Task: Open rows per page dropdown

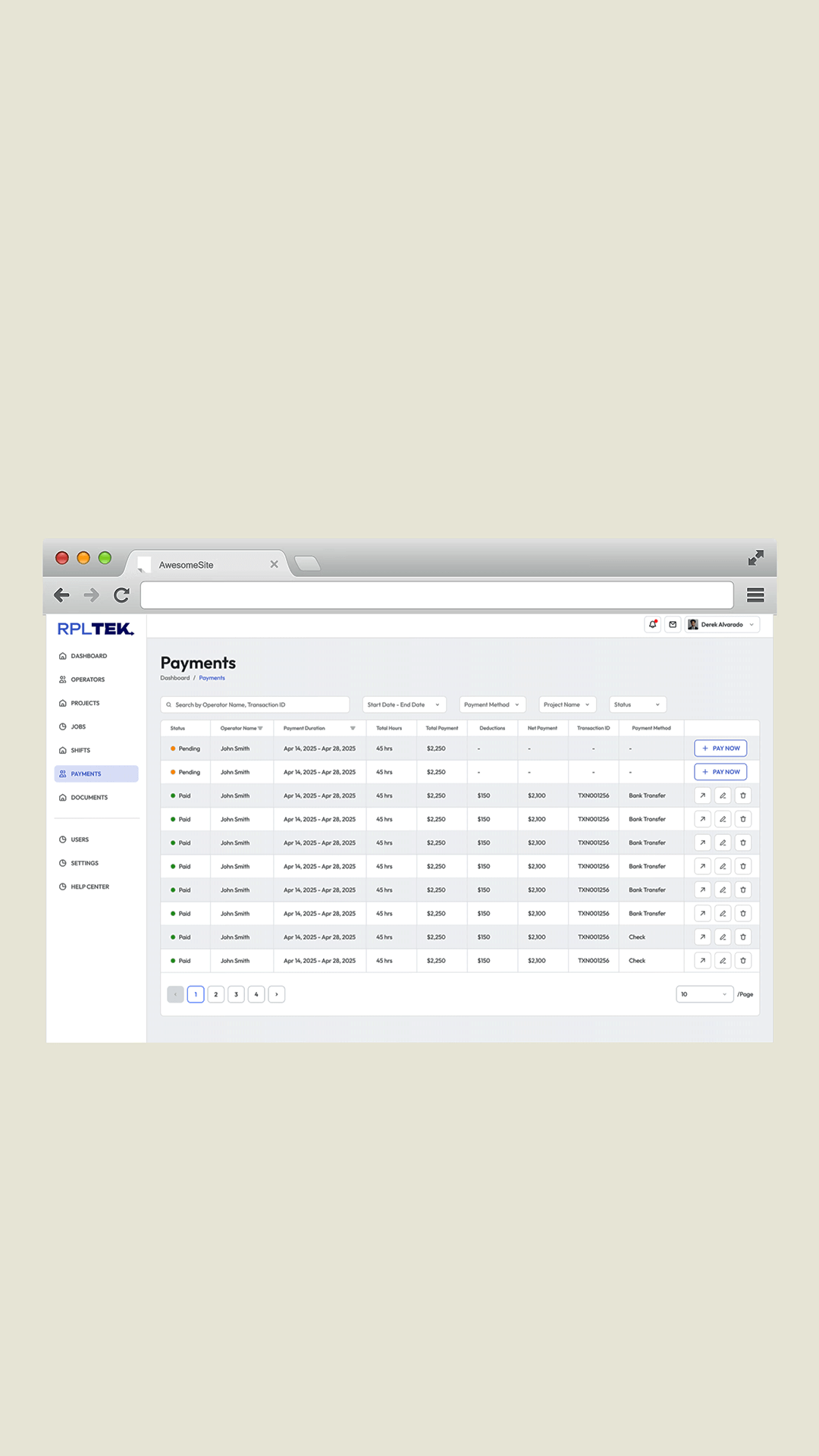Action: [x=704, y=994]
